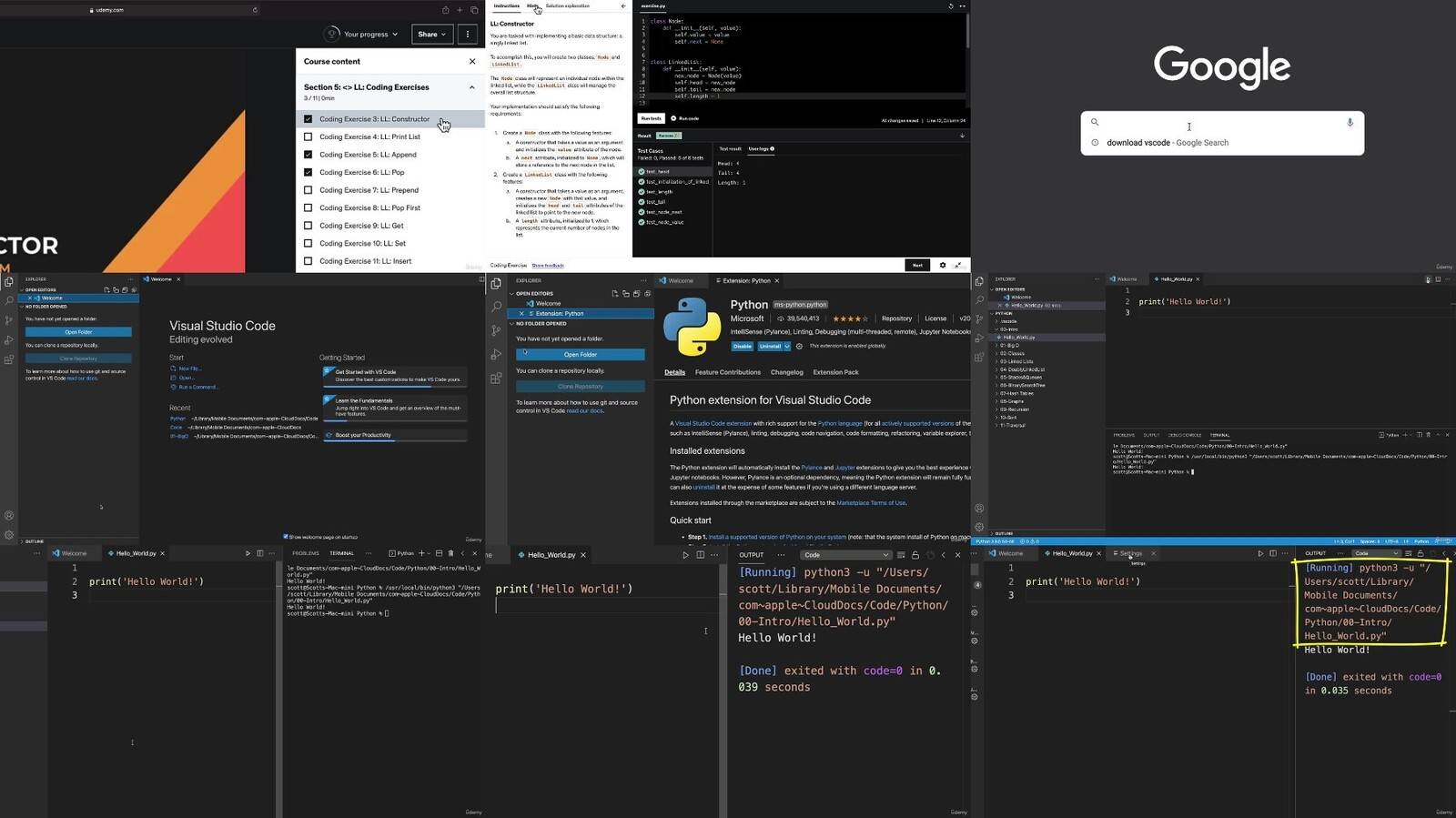
Task: Open Search in the Welcome window activity bar
Action: (x=9, y=300)
